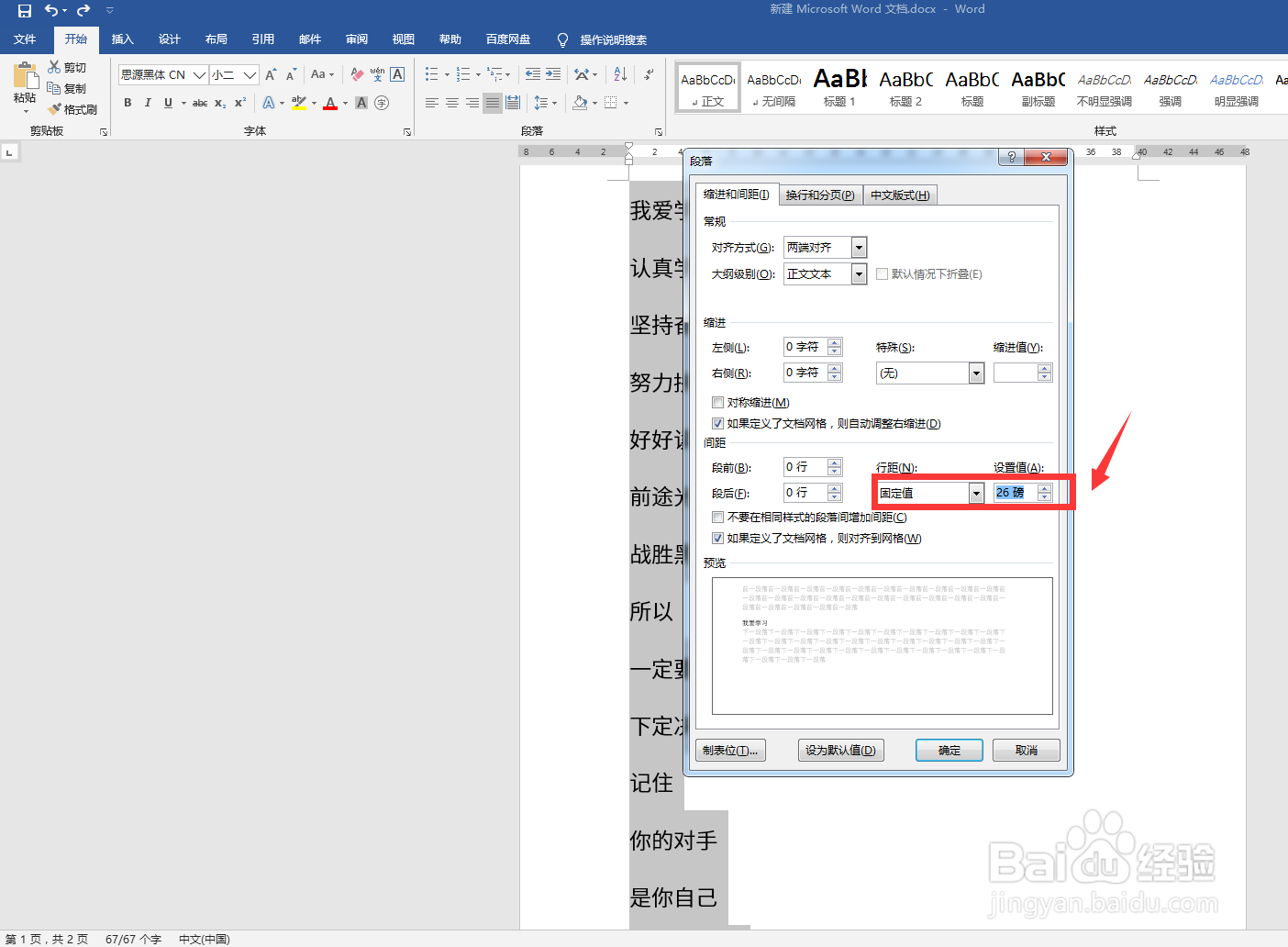Click the paragraph shading paint bucket
The width and height of the screenshot is (1288, 947).
coord(580,103)
